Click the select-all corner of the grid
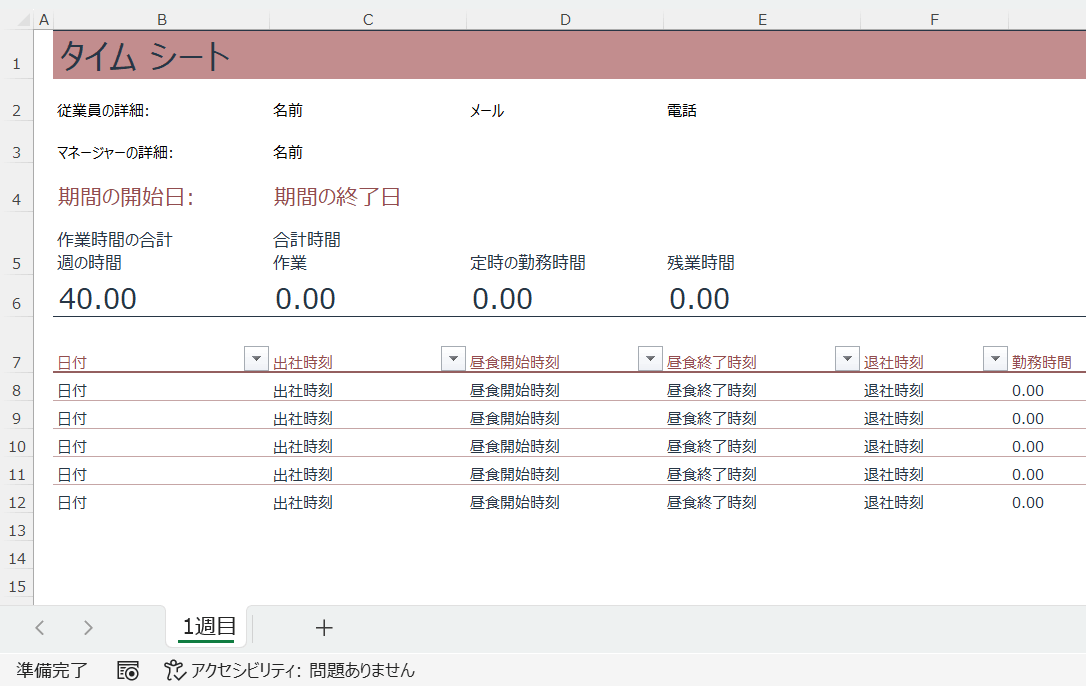 pos(16,20)
